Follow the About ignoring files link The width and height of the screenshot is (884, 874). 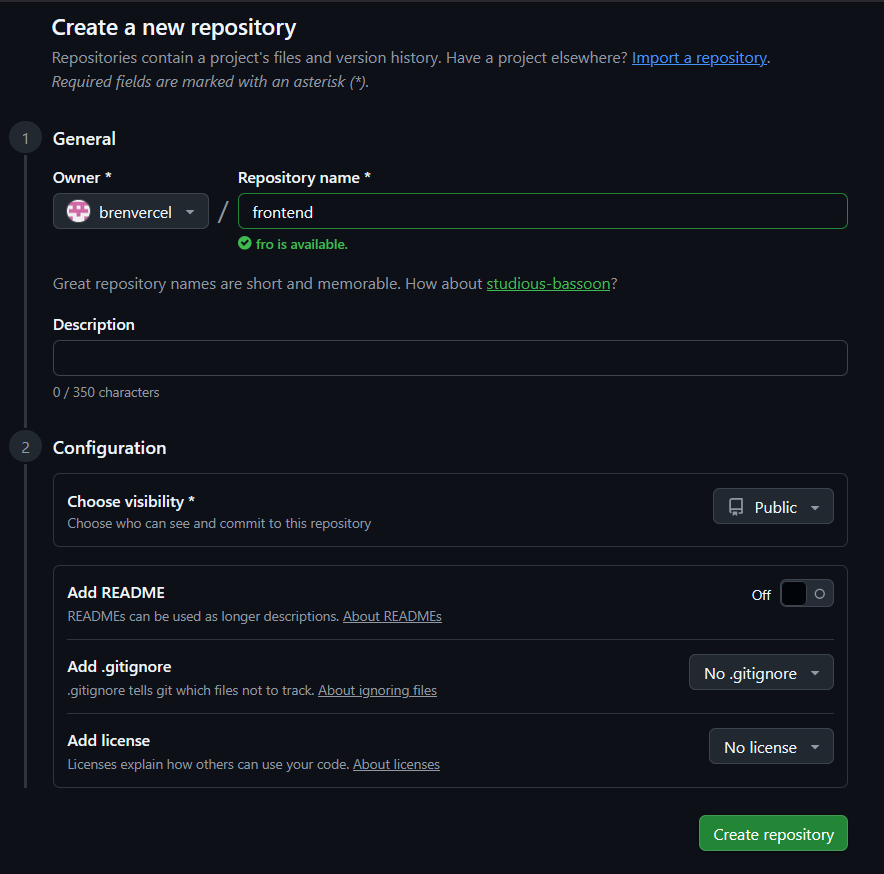[x=377, y=691]
